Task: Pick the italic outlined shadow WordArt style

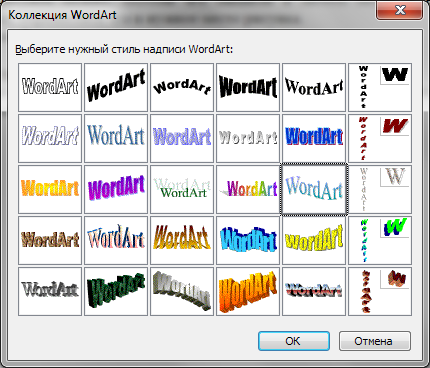Action: 50,138
